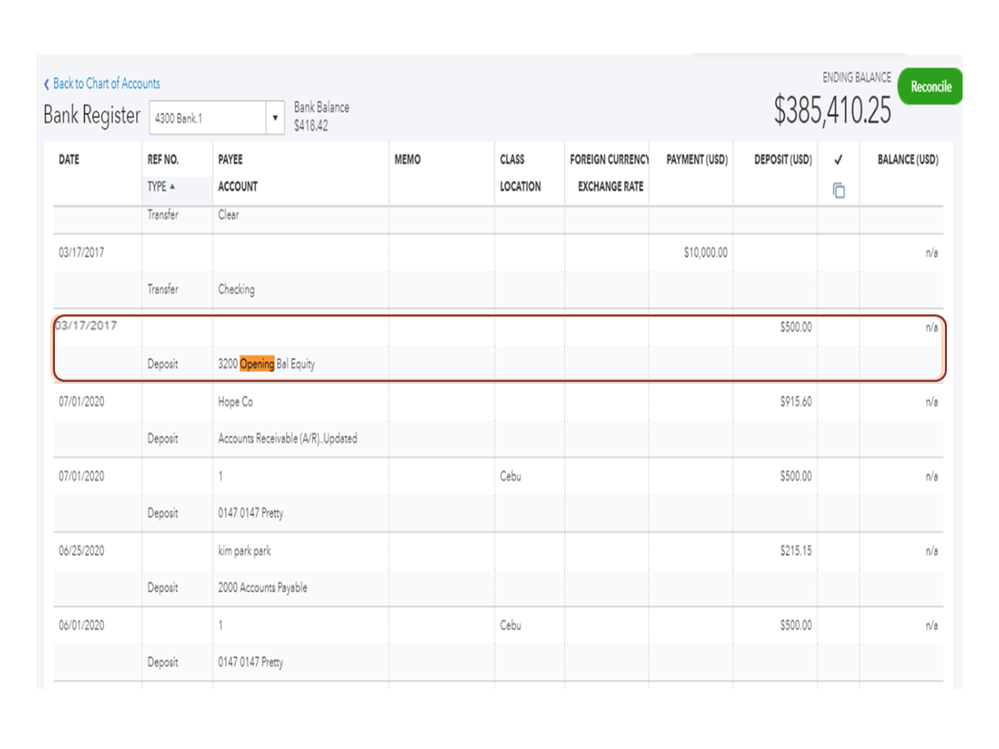
Task: Click the MEMO column header
Action: [x=408, y=160]
